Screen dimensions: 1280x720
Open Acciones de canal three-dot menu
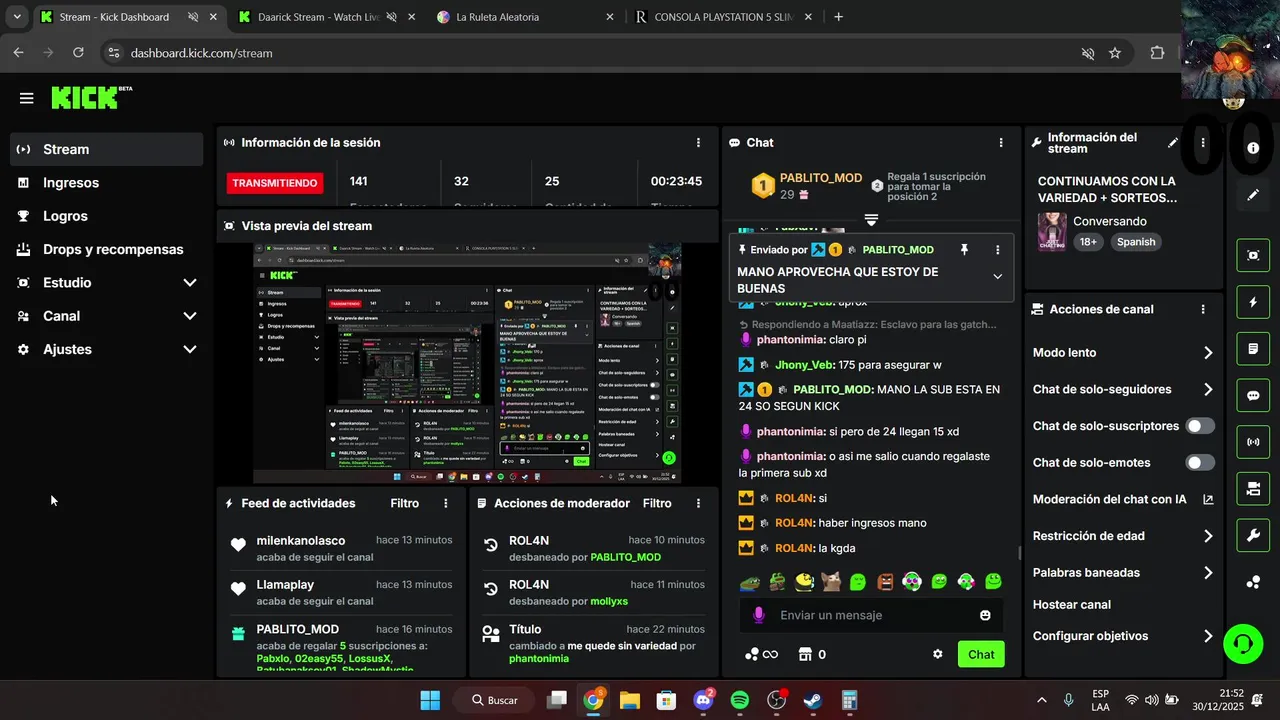point(1203,310)
